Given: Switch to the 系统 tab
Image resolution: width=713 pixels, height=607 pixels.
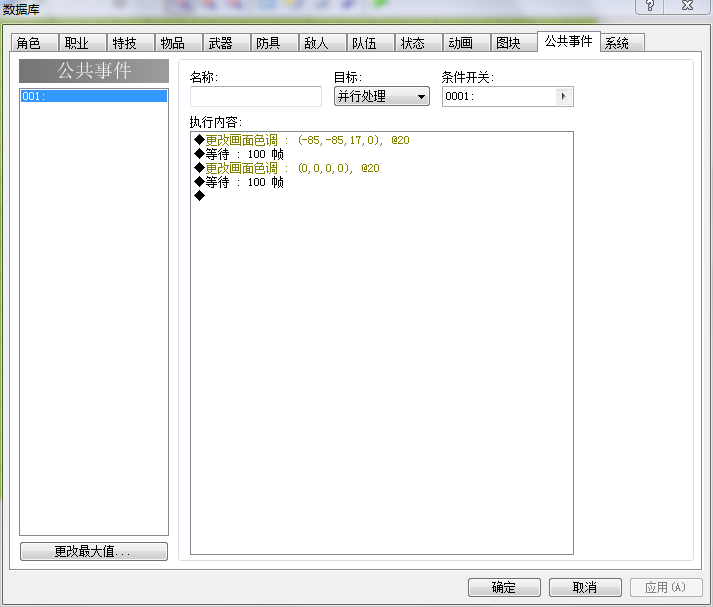Looking at the screenshot, I should [622, 43].
